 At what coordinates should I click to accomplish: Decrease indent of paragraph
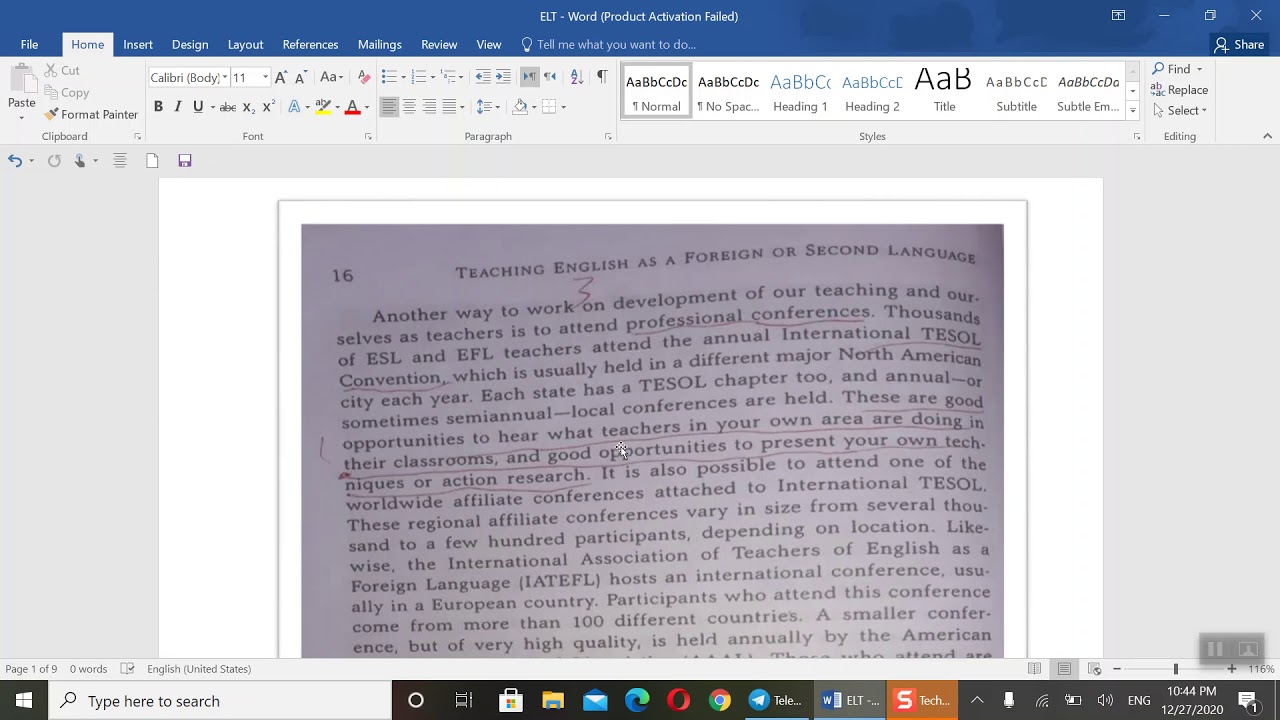[x=483, y=77]
